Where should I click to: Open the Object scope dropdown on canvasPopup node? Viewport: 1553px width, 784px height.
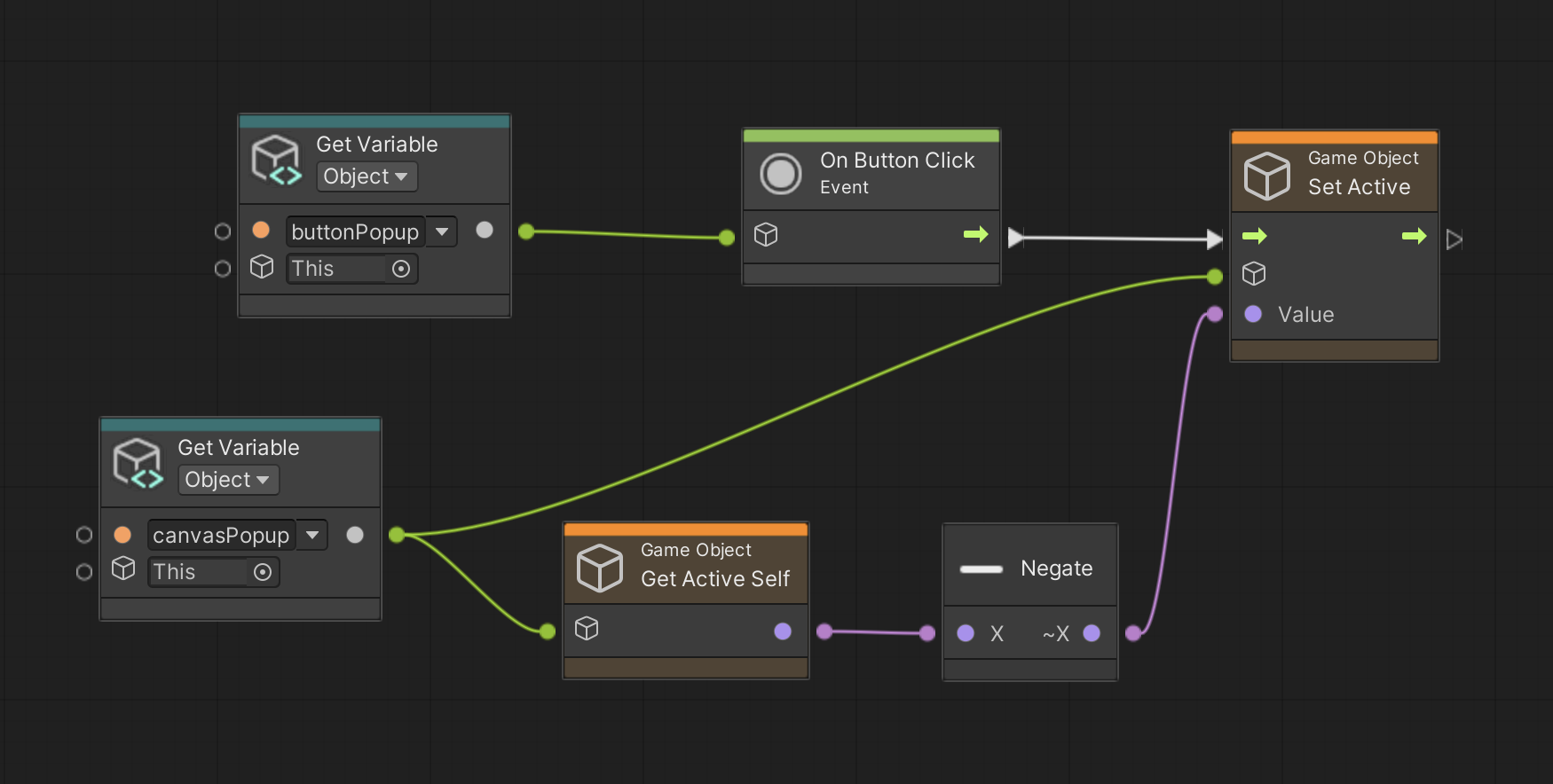click(x=227, y=480)
